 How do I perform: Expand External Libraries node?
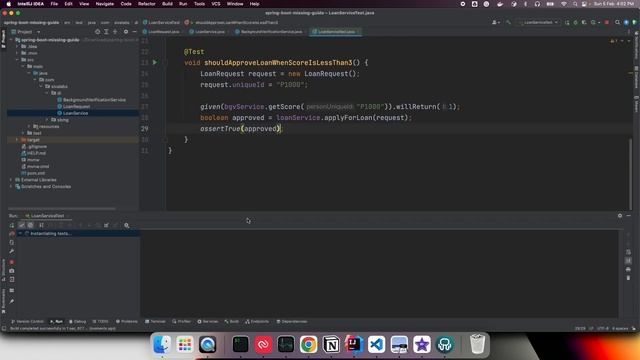(x=11, y=180)
